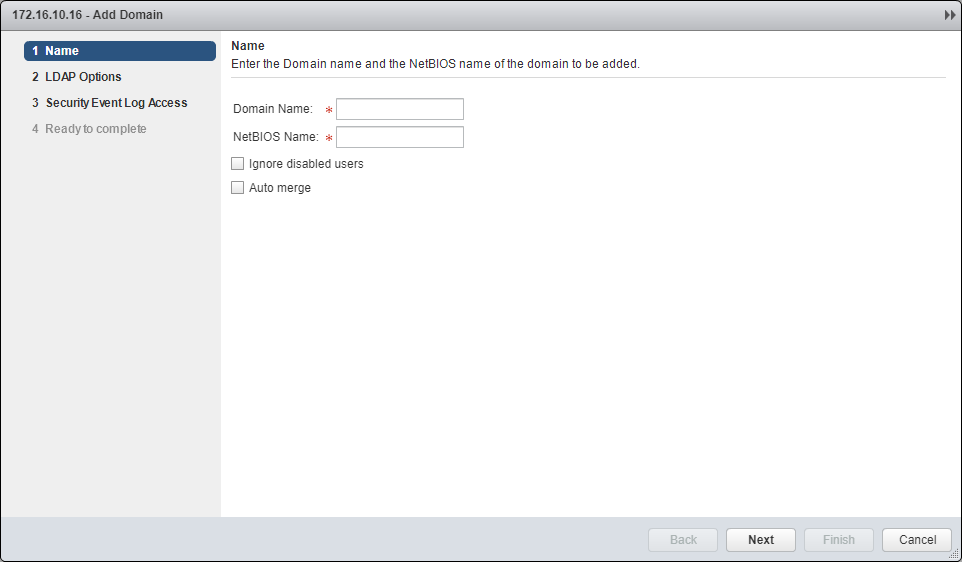Click the double-arrow icon in the title bar

pyautogui.click(x=949, y=16)
